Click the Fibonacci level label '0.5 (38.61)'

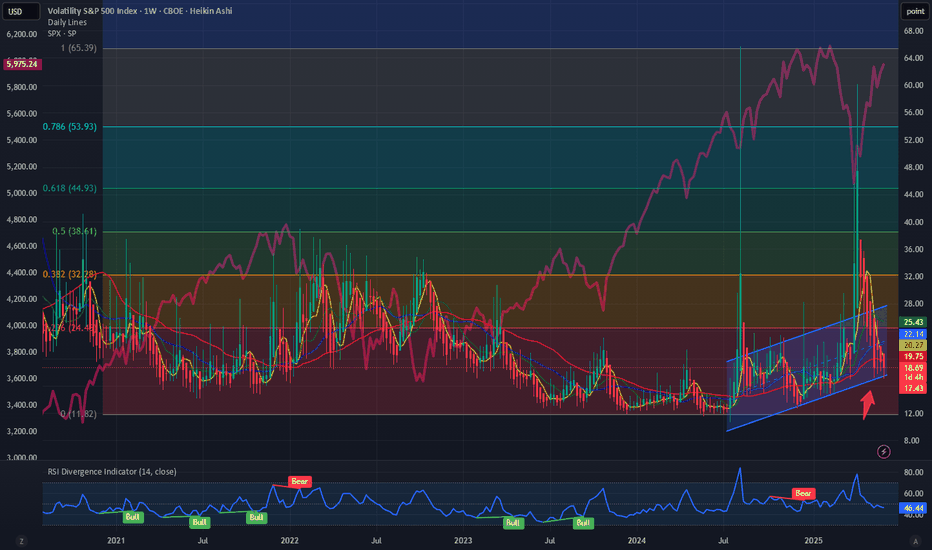[x=74, y=231]
